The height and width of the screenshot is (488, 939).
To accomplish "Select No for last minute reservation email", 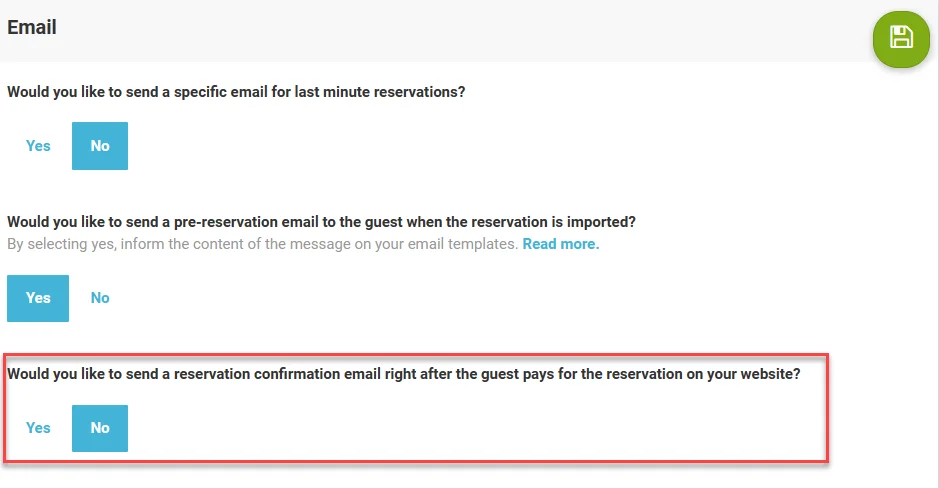I will click(x=100, y=146).
